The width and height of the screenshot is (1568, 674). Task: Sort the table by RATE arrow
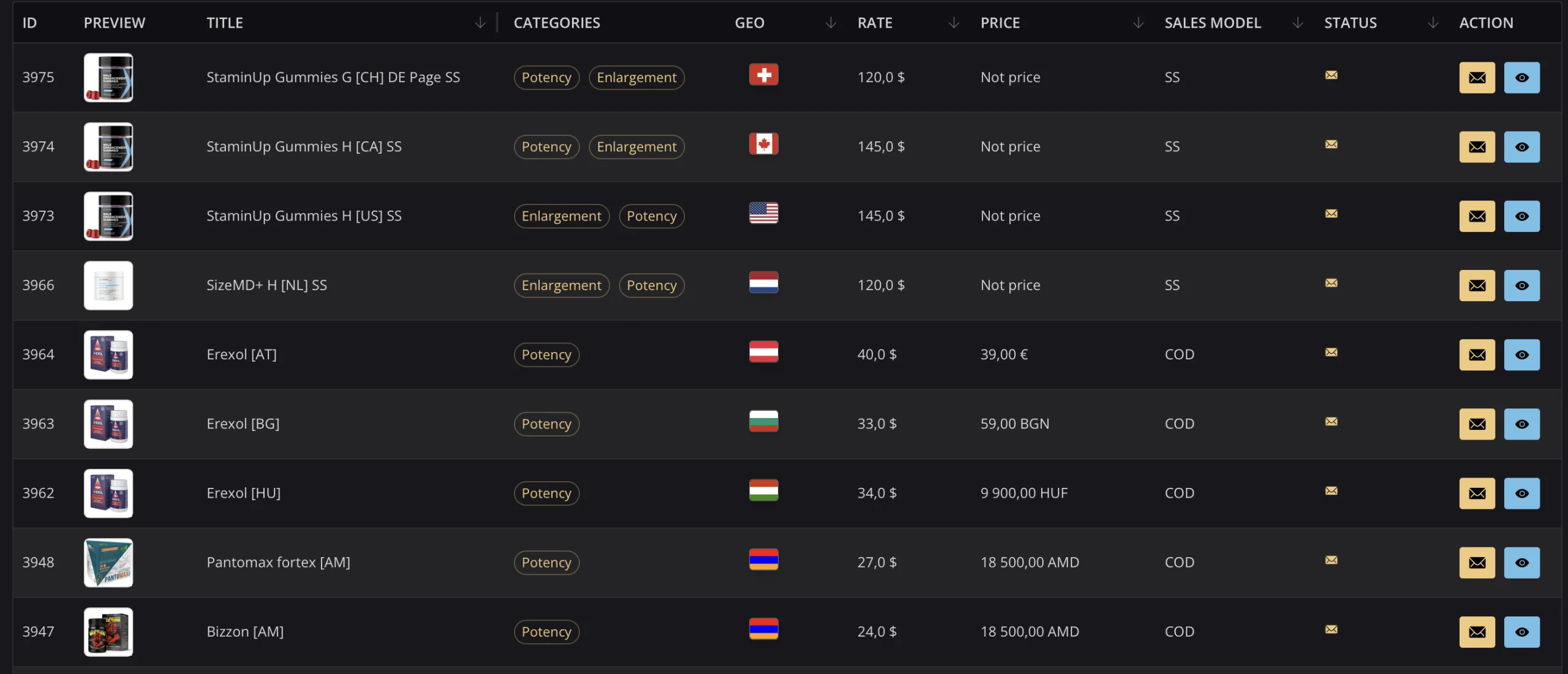tap(954, 23)
